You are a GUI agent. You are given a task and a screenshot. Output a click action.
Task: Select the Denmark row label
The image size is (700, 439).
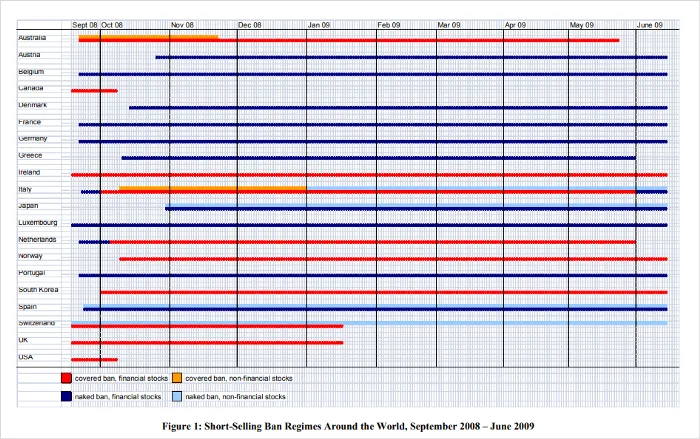(x=33, y=105)
